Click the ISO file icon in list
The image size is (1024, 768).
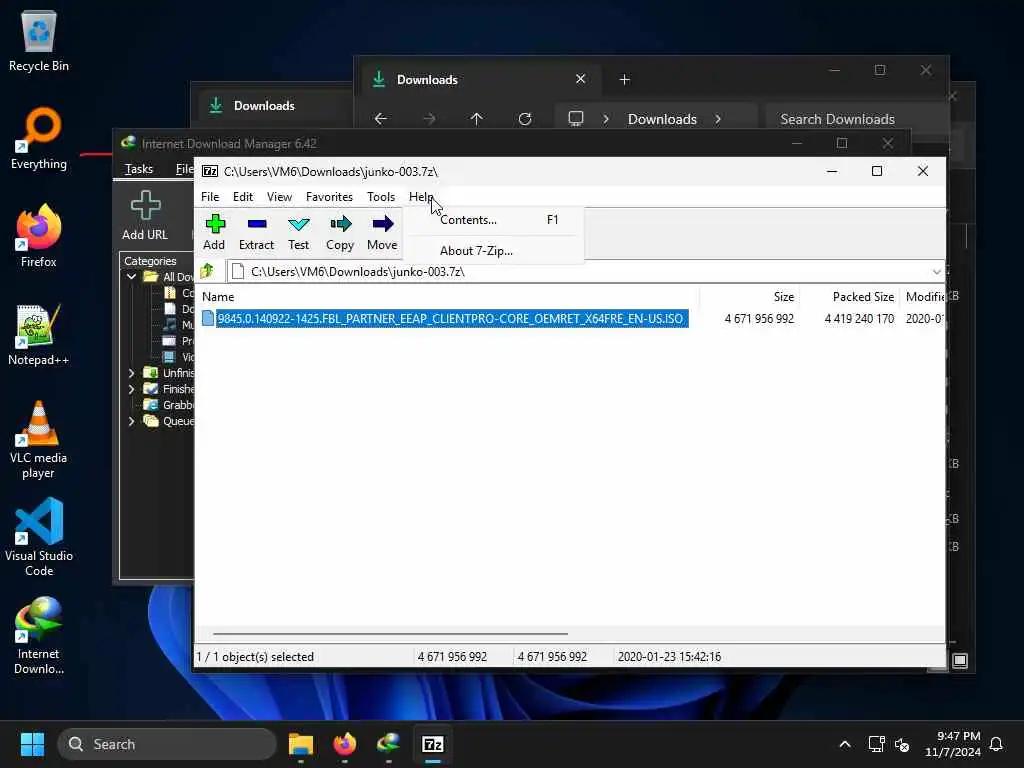pos(208,318)
